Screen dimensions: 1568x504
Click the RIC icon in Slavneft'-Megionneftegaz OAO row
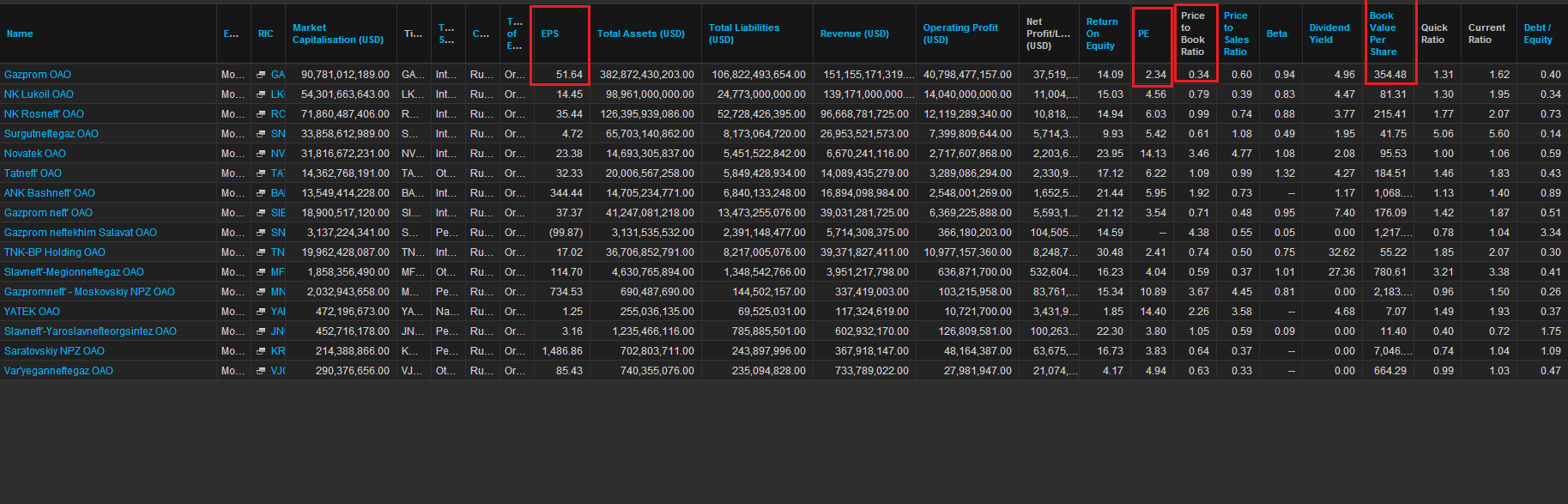pos(261,272)
